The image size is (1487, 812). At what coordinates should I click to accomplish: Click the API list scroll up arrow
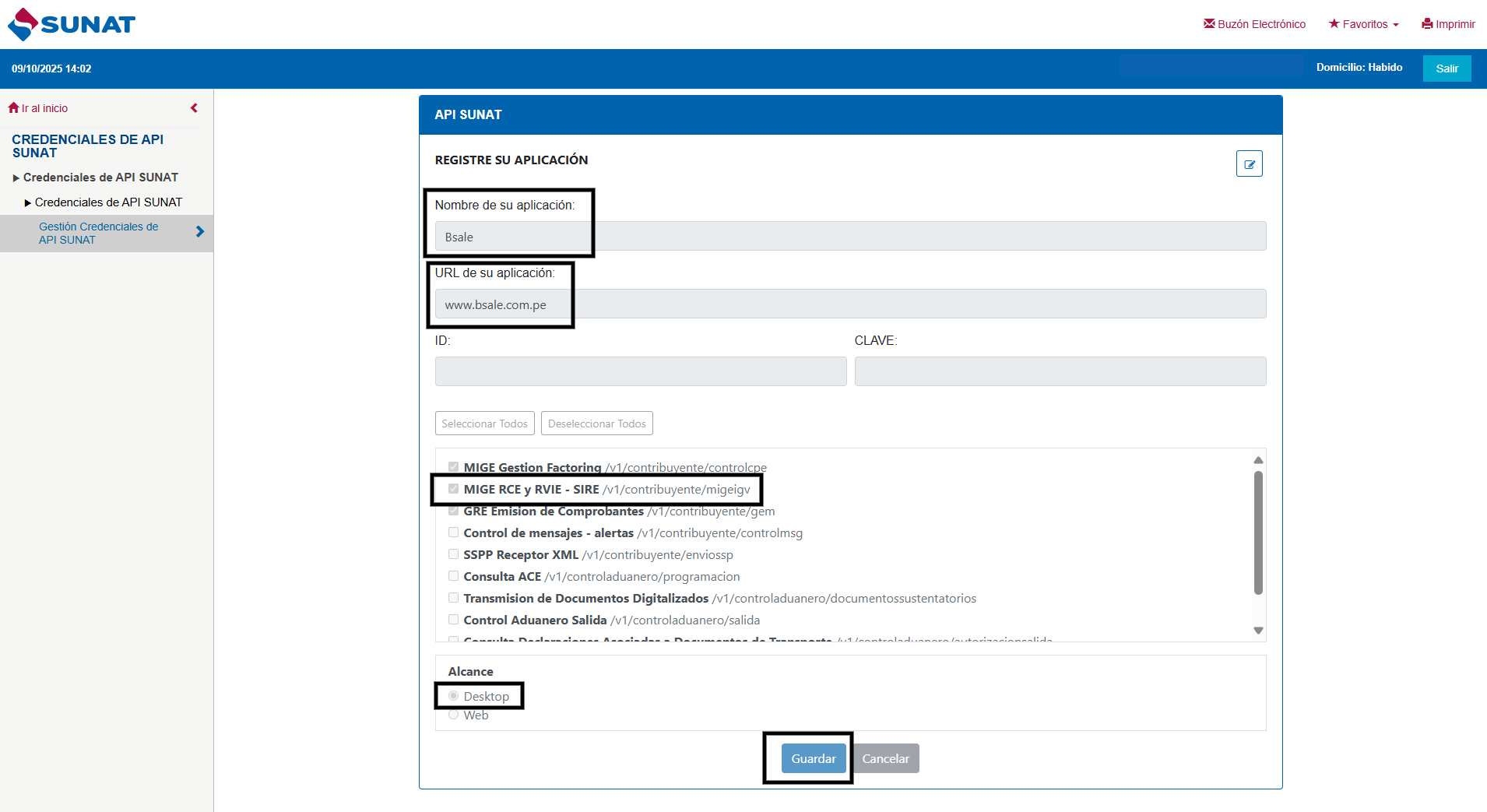(x=1258, y=460)
